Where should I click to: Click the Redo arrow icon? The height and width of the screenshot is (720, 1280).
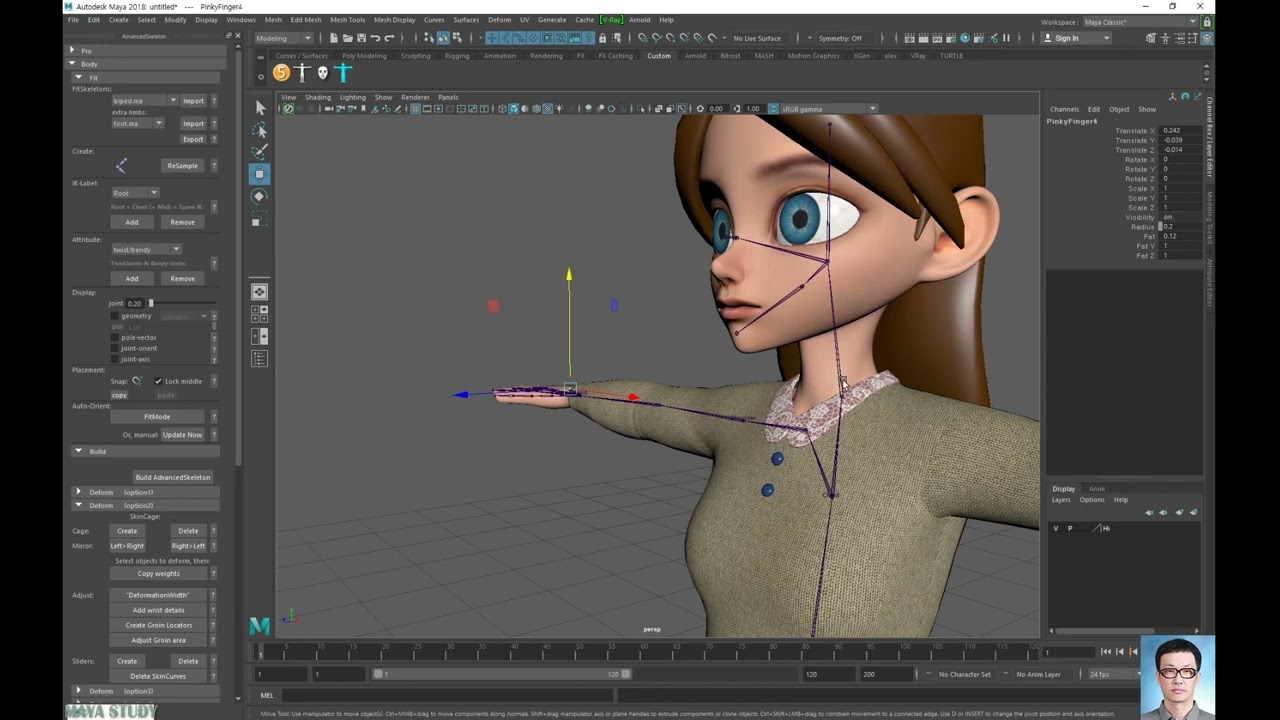tap(389, 38)
